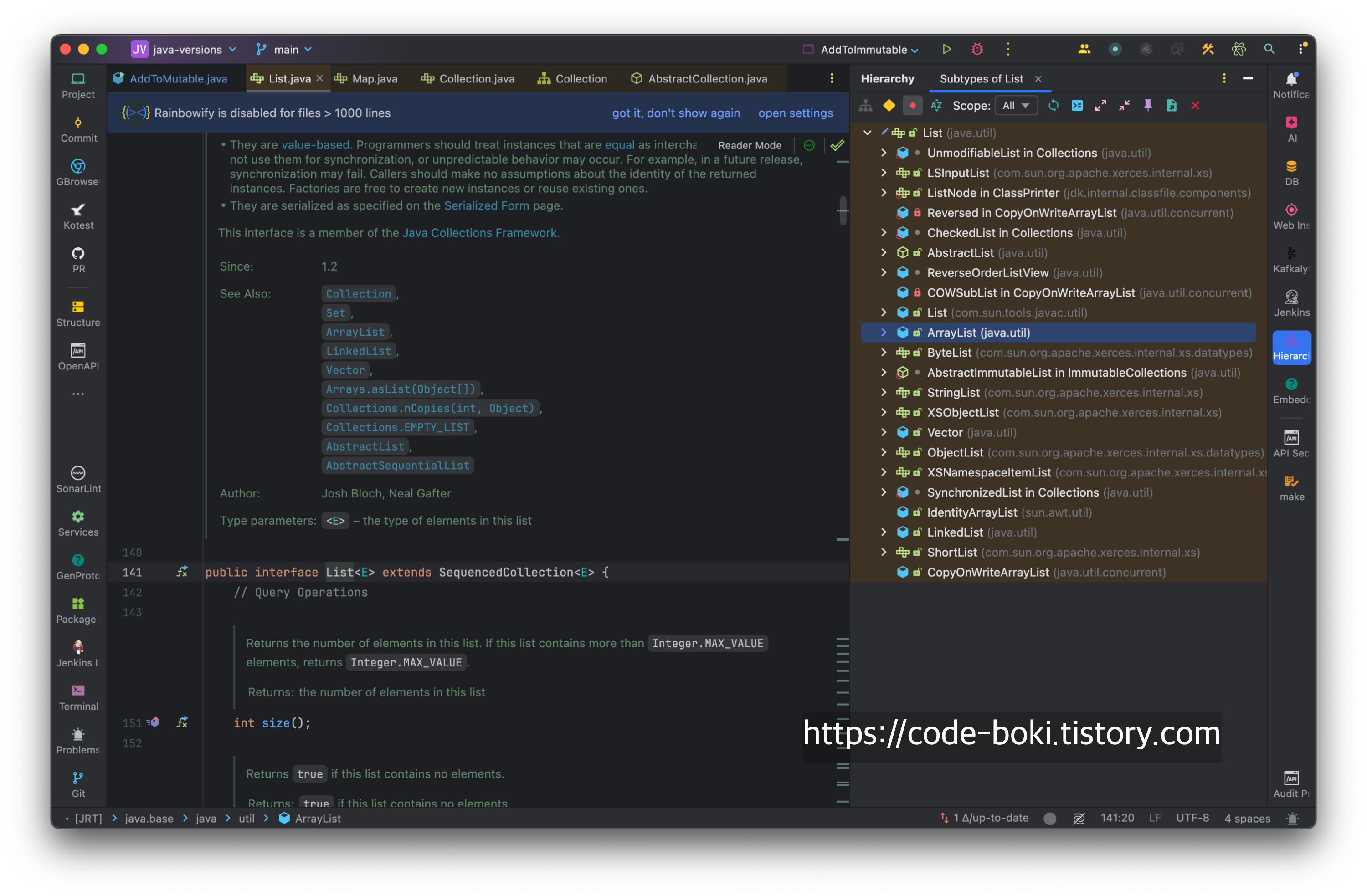Click 'got it, don't show again' link

pos(675,113)
